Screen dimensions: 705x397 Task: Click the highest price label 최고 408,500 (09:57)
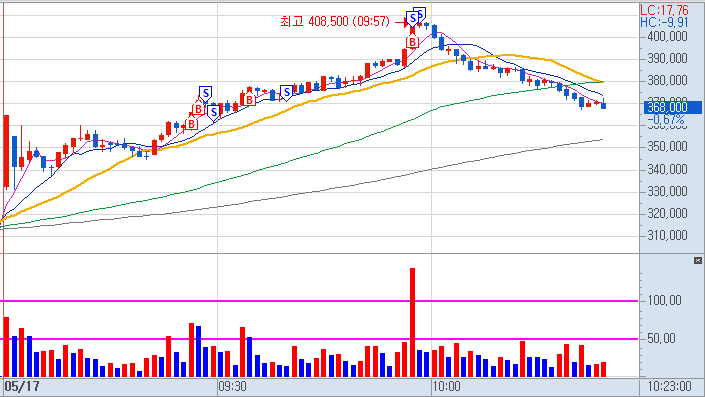pos(335,21)
